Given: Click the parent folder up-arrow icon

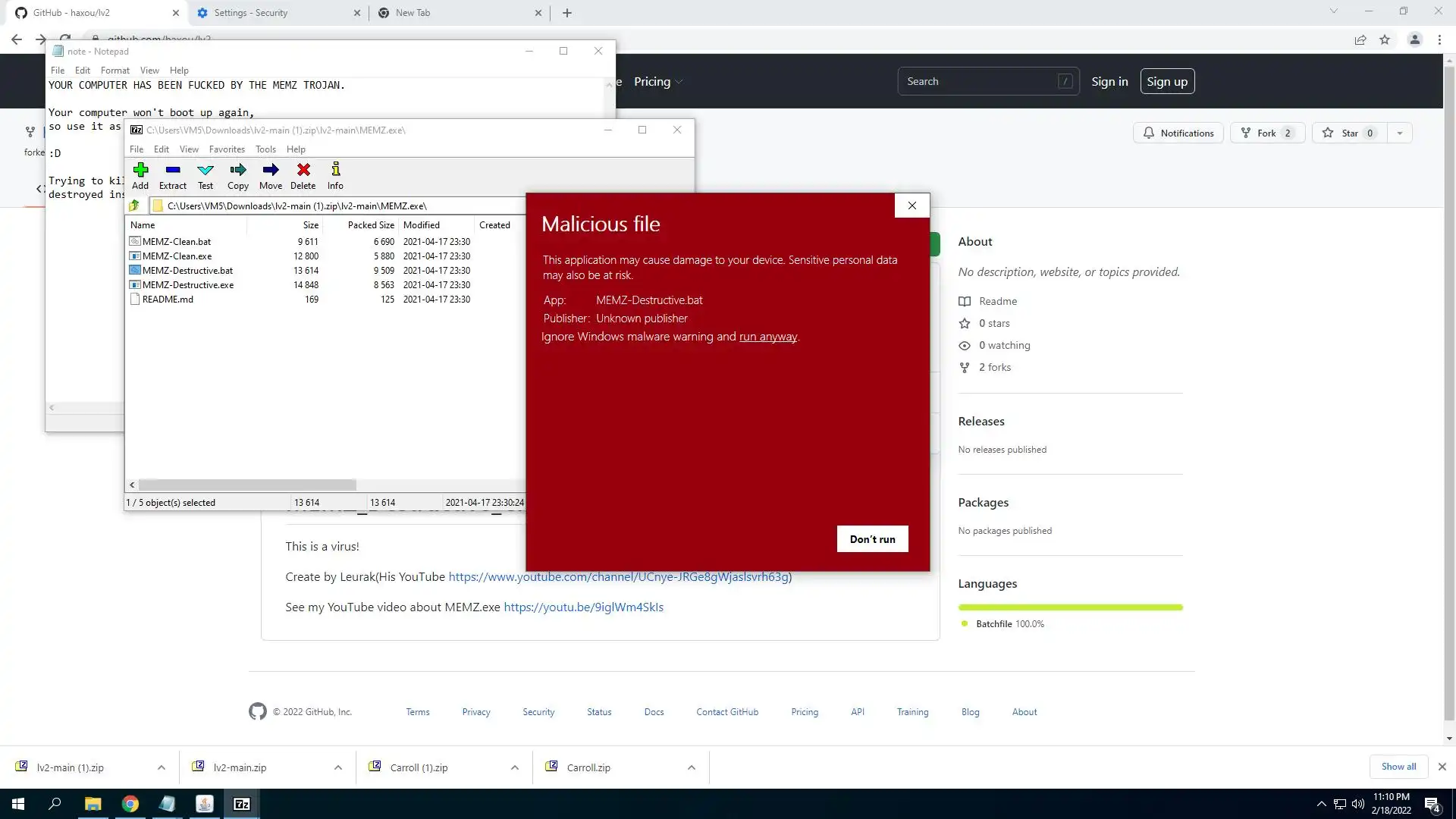Looking at the screenshot, I should point(135,206).
